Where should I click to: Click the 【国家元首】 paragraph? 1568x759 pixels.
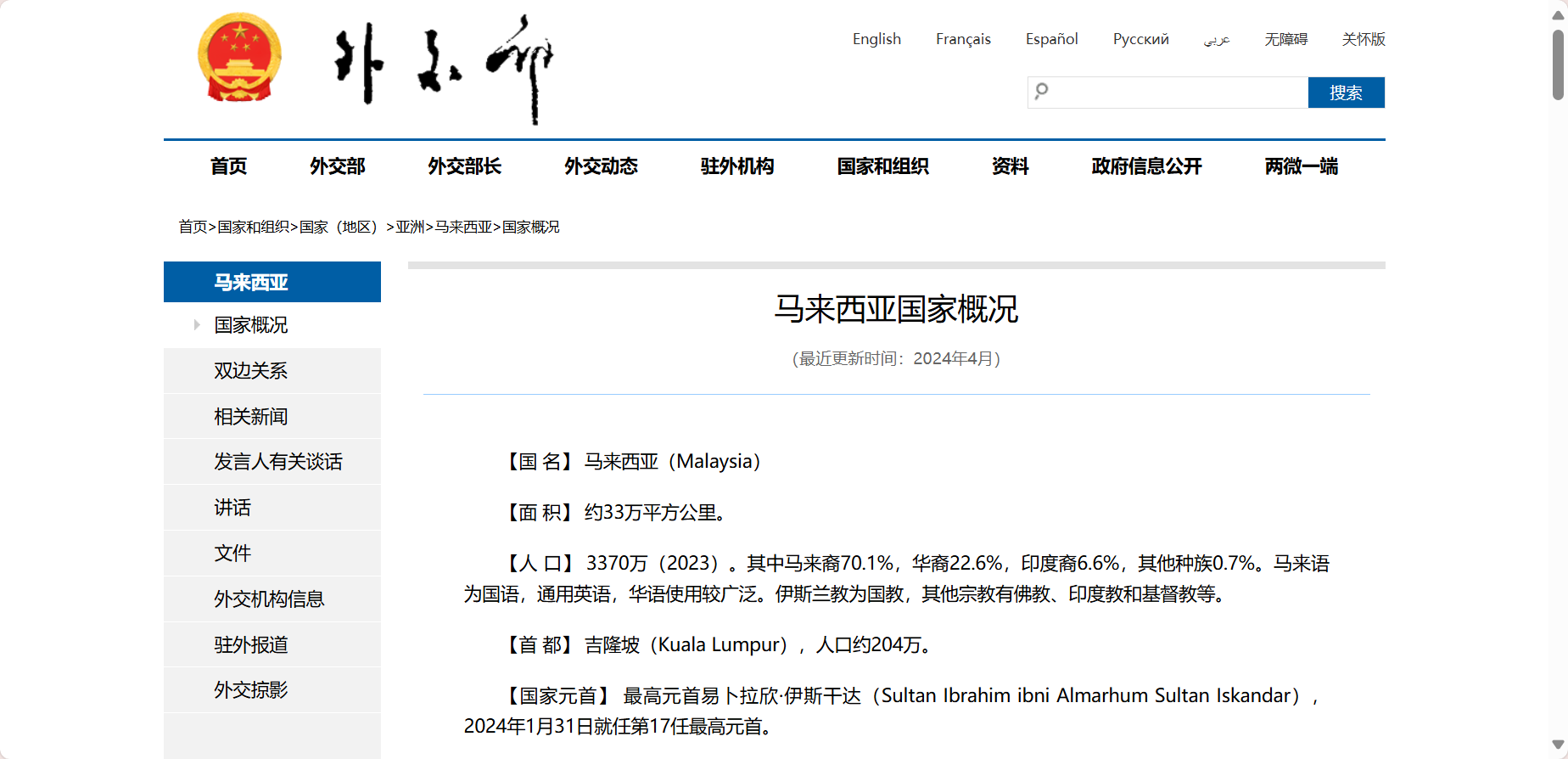click(x=893, y=711)
